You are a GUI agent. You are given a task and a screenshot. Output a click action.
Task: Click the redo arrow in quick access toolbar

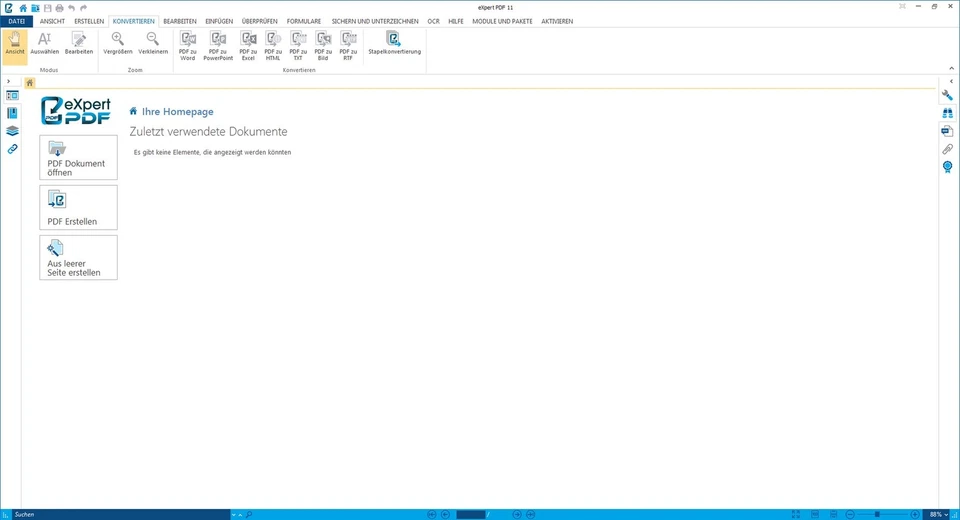point(83,8)
